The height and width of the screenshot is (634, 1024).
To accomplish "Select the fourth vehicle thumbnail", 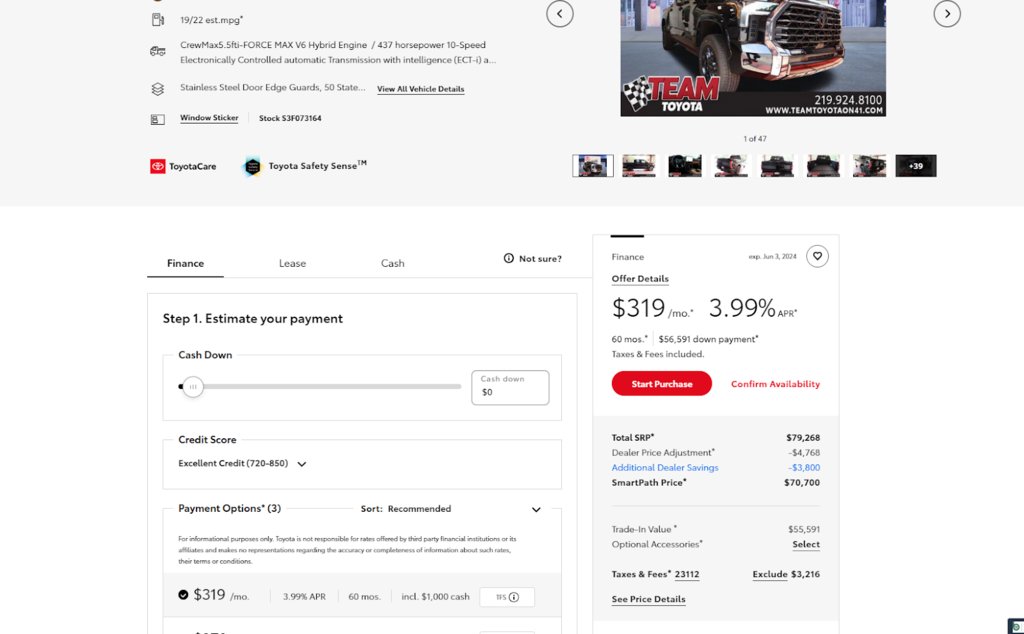I will [731, 166].
